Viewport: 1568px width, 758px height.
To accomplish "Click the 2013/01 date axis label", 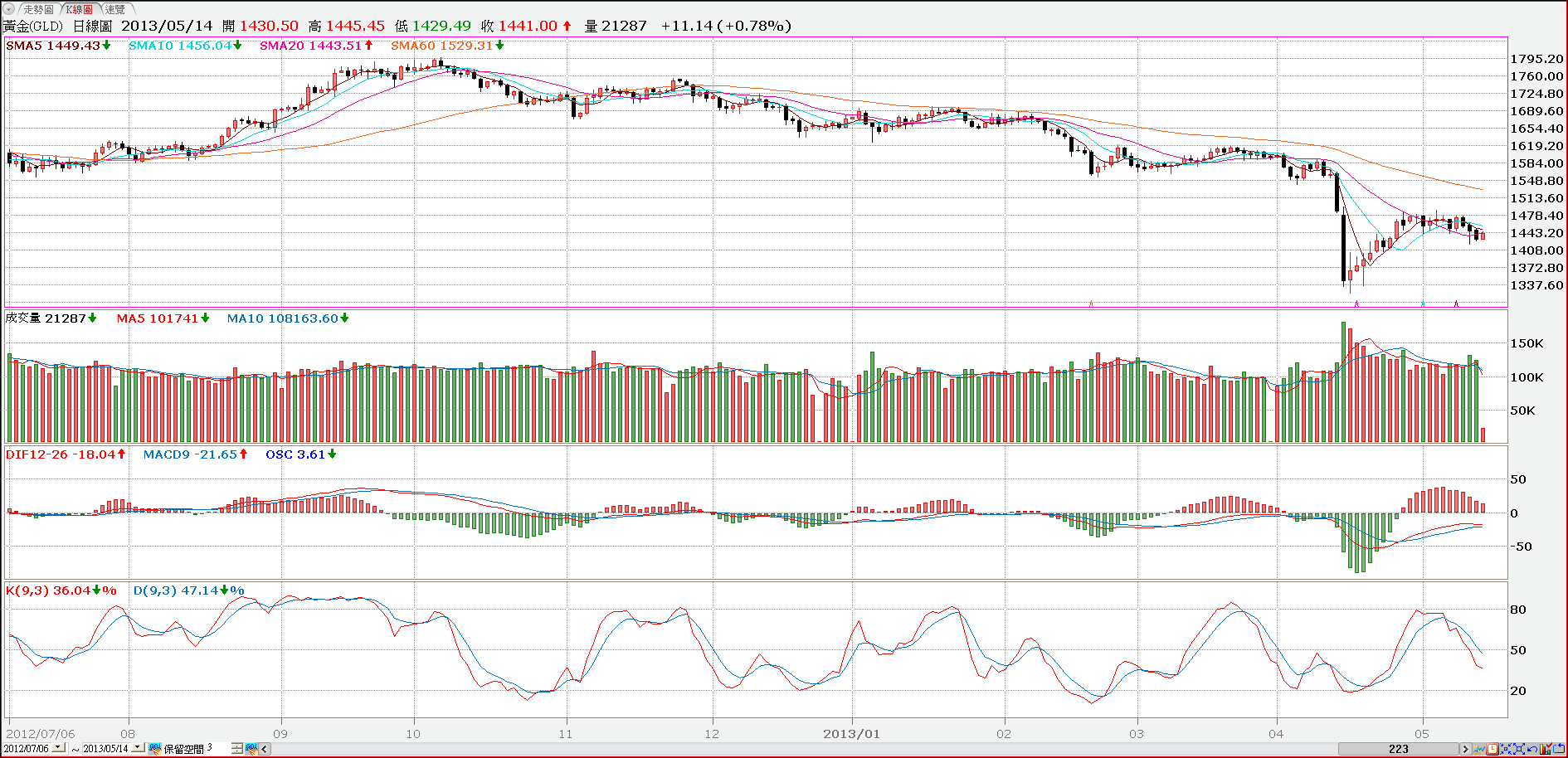I will (x=851, y=734).
